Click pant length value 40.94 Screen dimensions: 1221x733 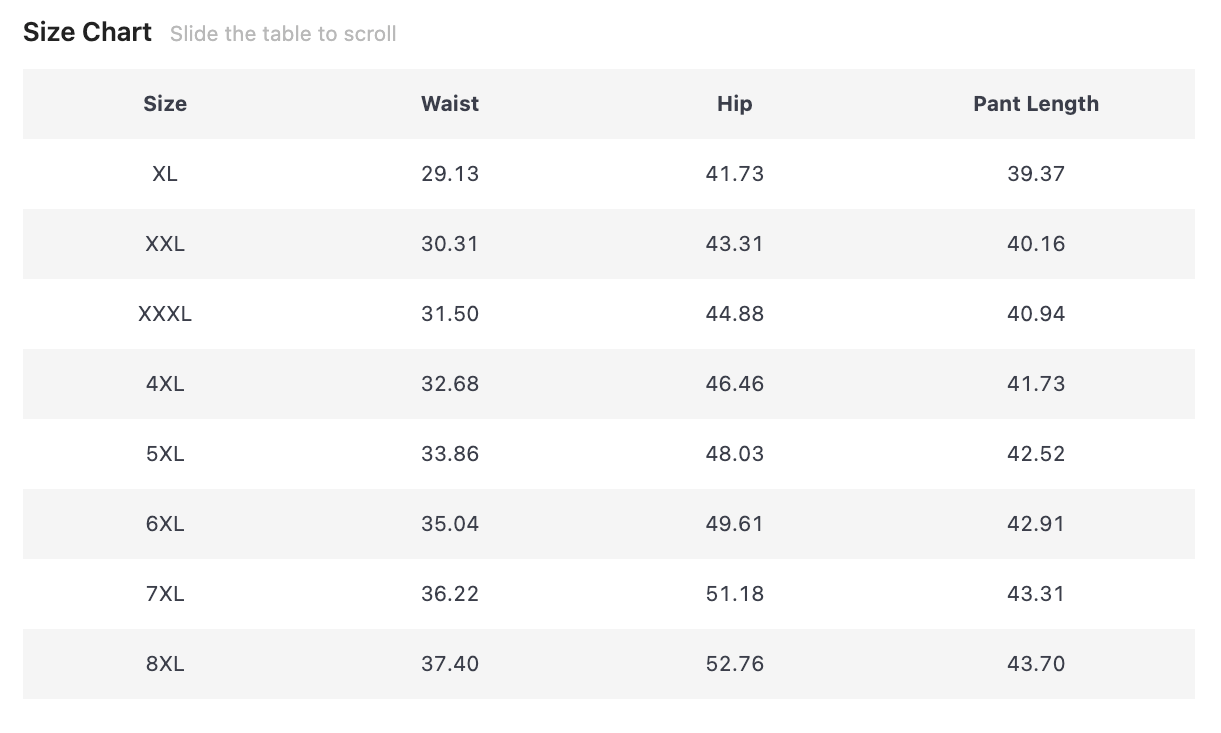[x=1036, y=314]
